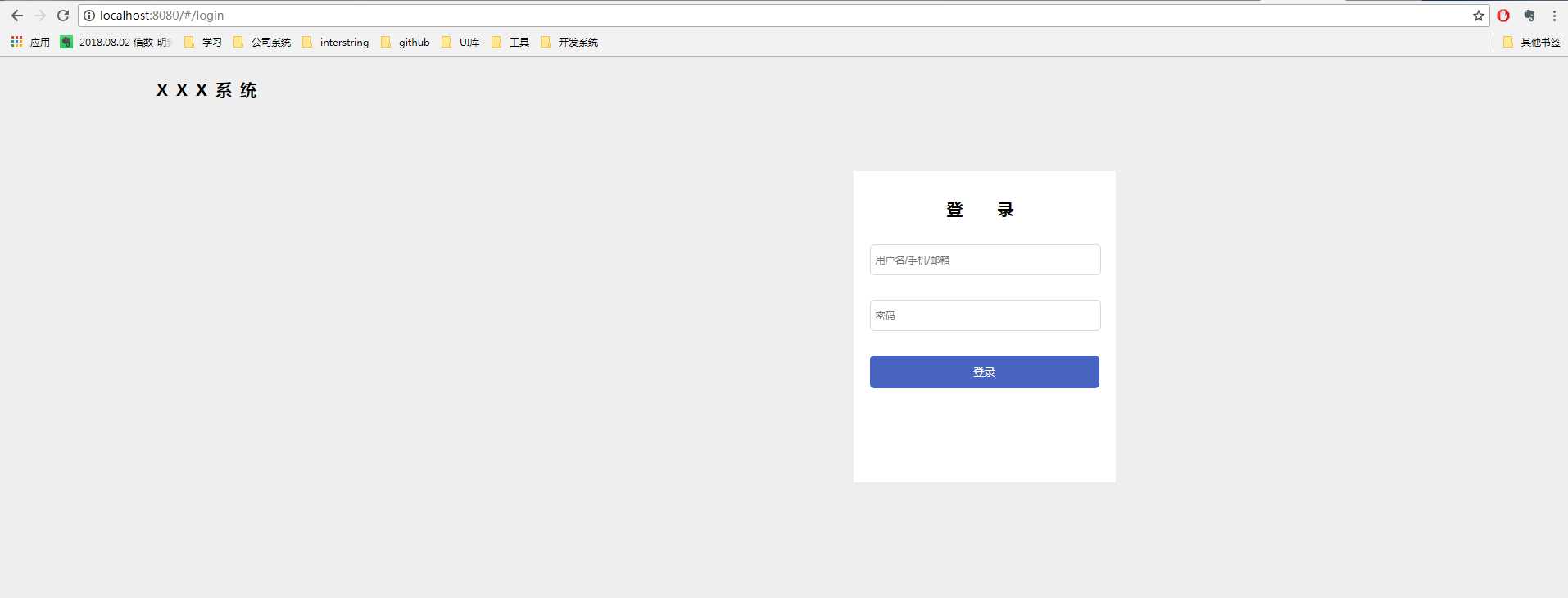Viewport: 1568px width, 598px height.
Task: Click the 登录 heading in the card
Action: tap(980, 210)
